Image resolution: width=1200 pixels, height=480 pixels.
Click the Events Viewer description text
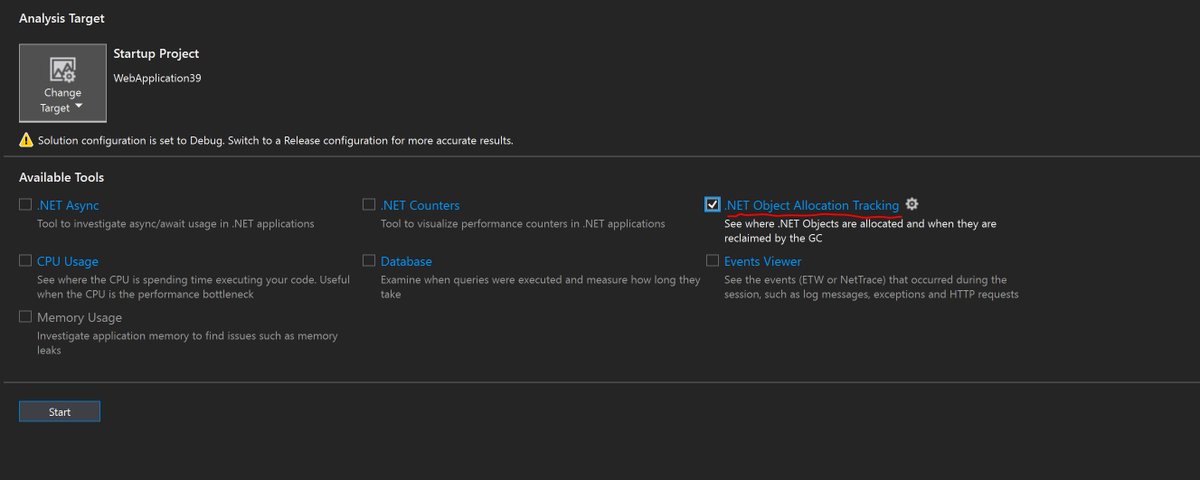[x=871, y=286]
